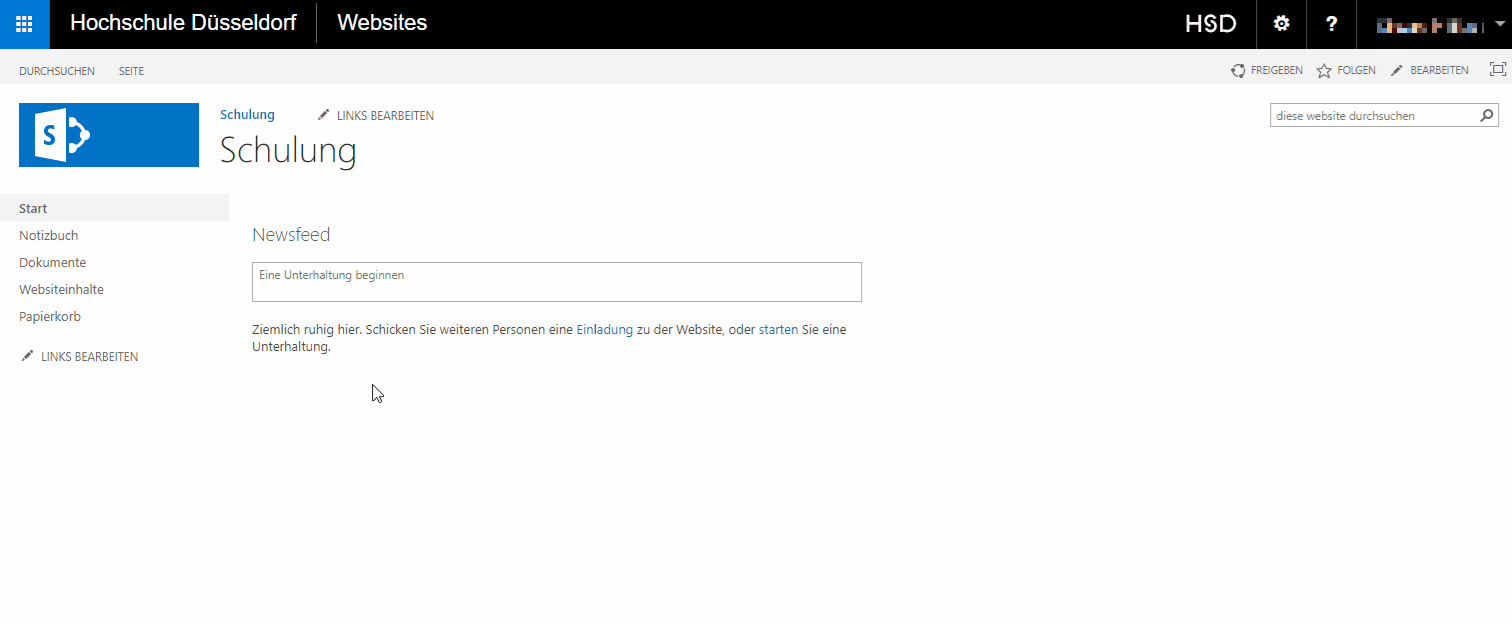This screenshot has height=624, width=1512.
Task: Open the app launcher waffle icon
Action: click(24, 24)
